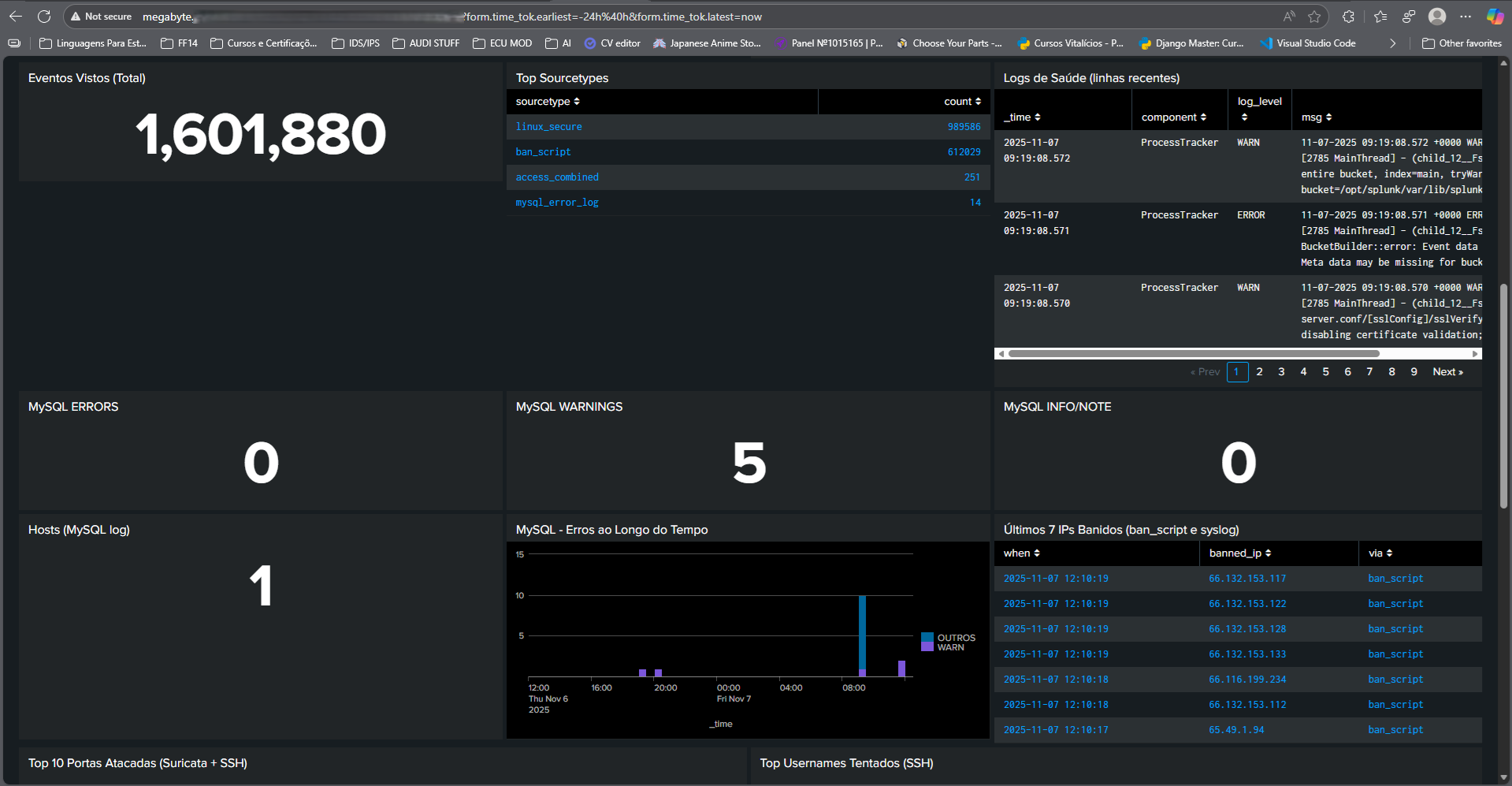This screenshot has height=786, width=1512.
Task: Open the Other favorites folder
Action: [x=1462, y=43]
